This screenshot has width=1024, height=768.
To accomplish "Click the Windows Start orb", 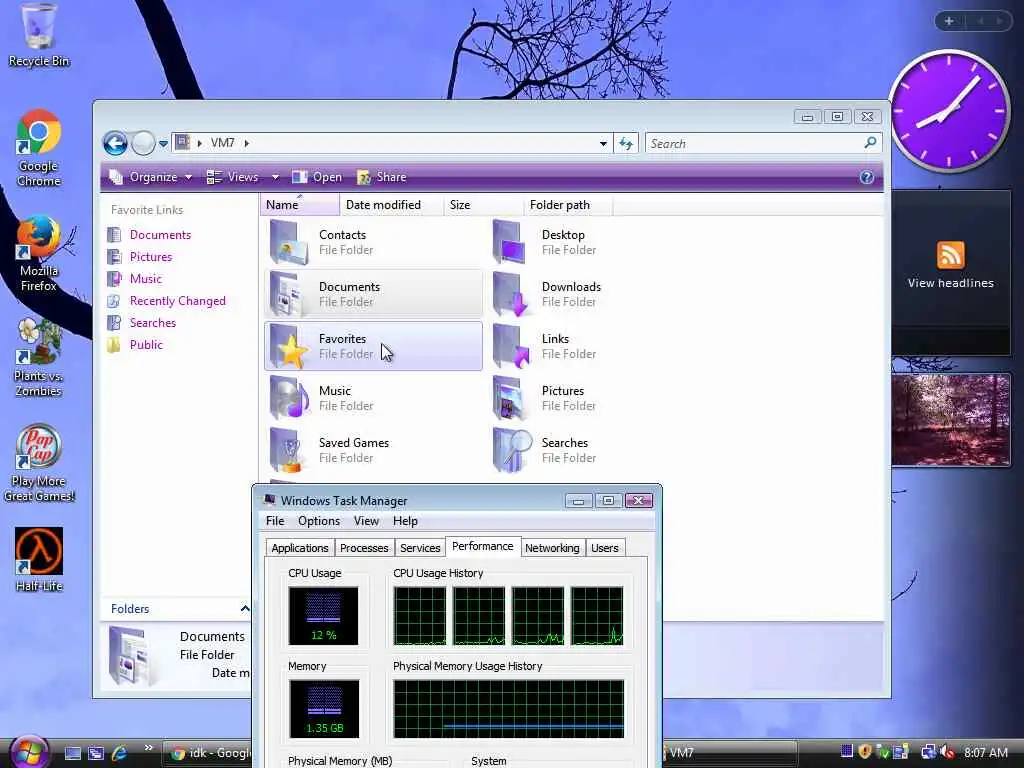I will (27, 751).
